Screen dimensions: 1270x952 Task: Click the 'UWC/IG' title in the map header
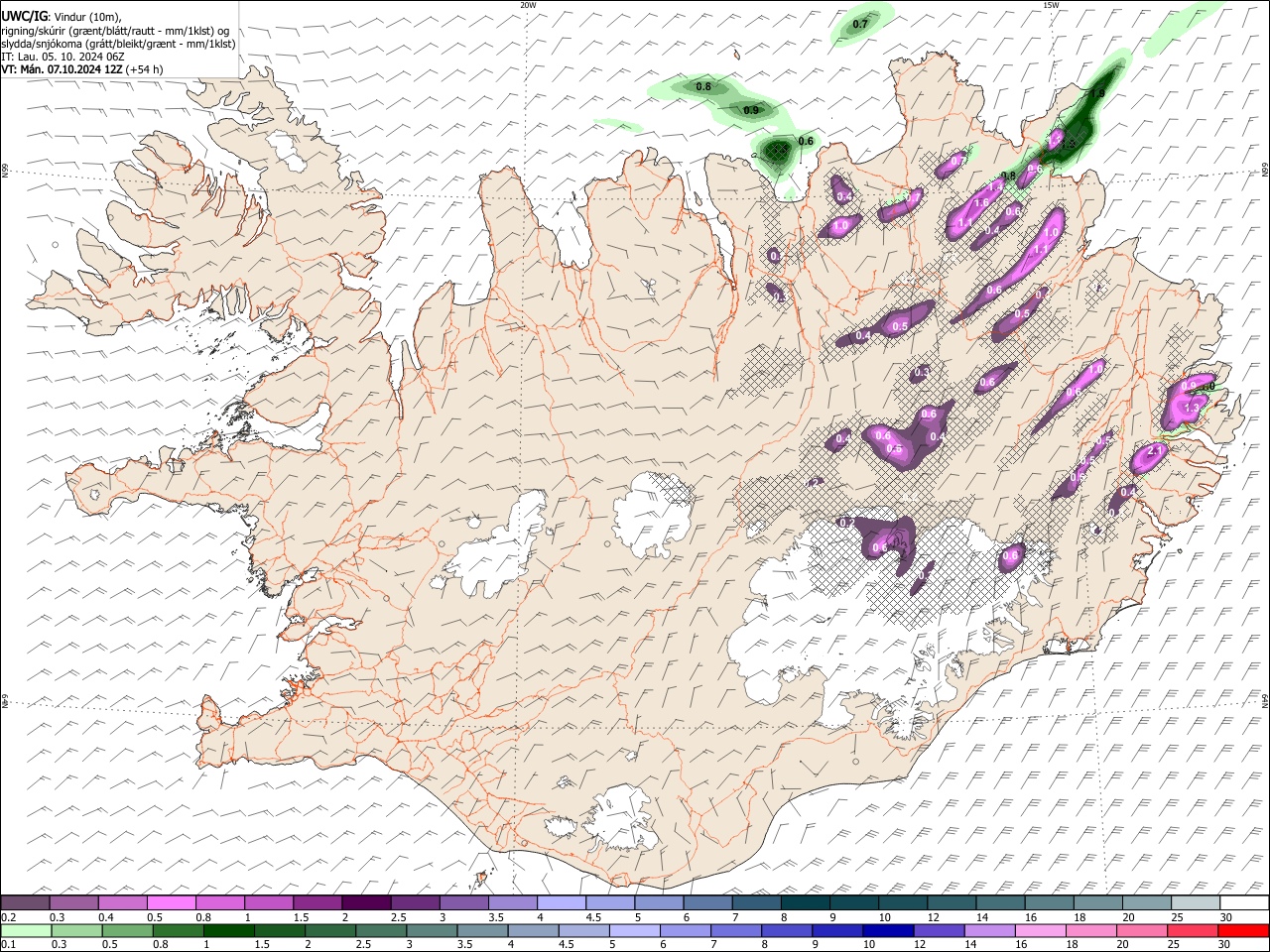tap(25, 16)
